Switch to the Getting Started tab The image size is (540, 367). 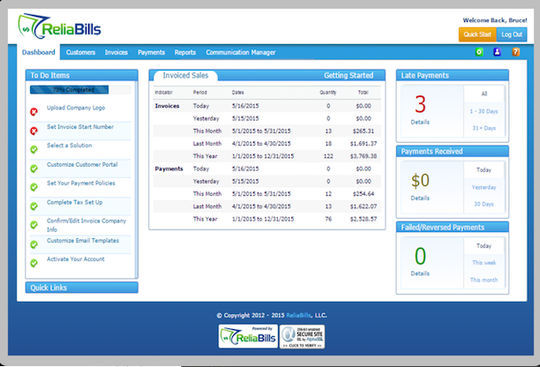[348, 75]
